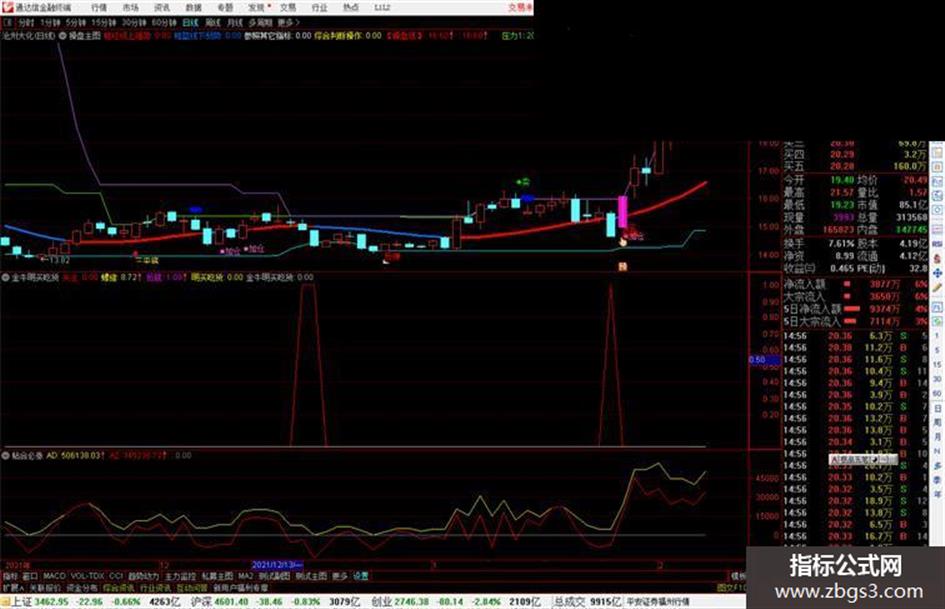Screen dimensions: 945x609
Task: Select the MA2 indicator tab
Action: coord(245,576)
